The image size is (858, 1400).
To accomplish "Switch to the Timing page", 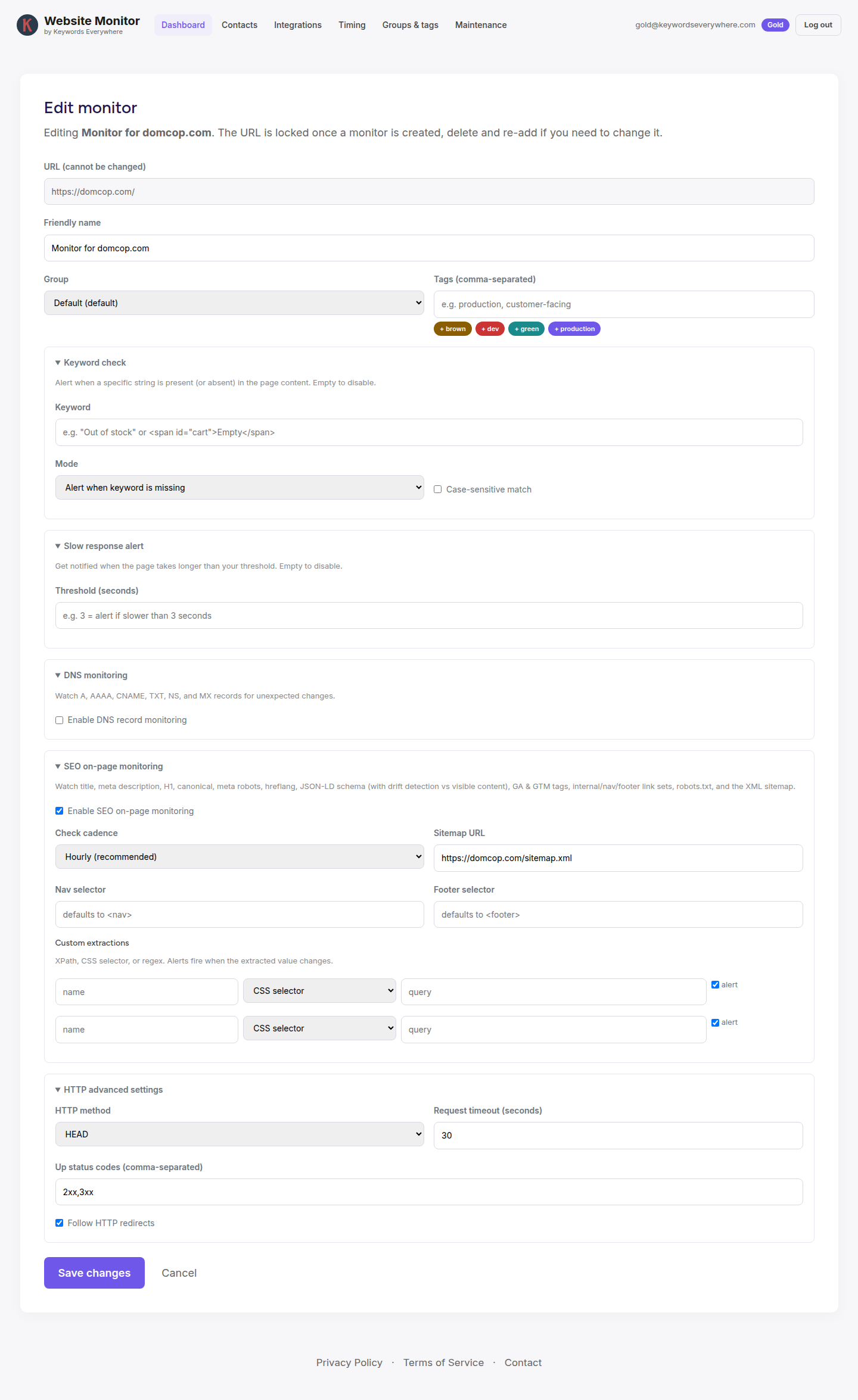I will (352, 25).
